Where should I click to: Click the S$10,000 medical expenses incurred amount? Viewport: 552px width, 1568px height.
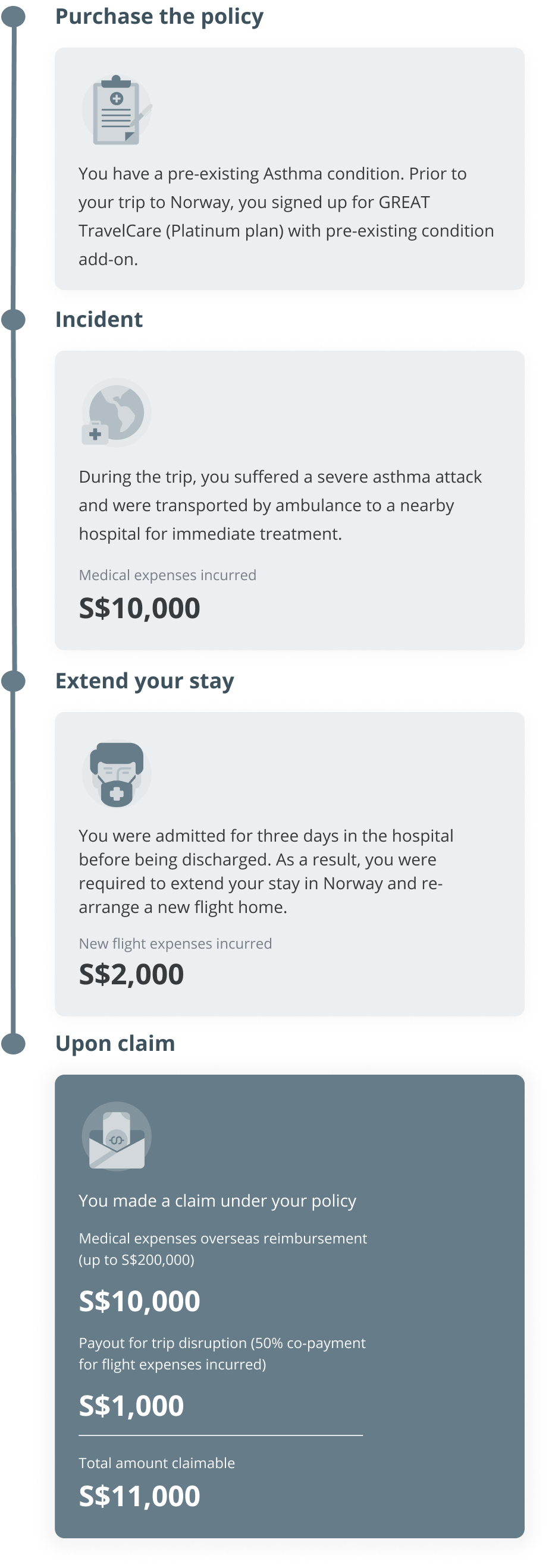140,608
